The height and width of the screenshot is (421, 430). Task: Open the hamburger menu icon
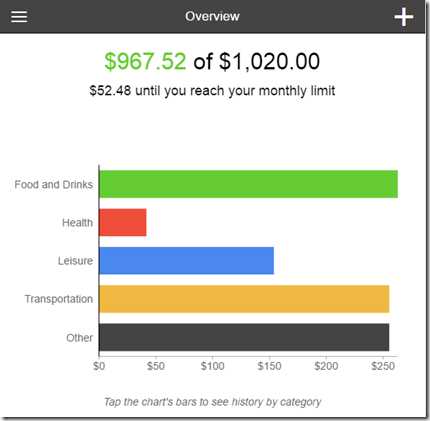[19, 16]
